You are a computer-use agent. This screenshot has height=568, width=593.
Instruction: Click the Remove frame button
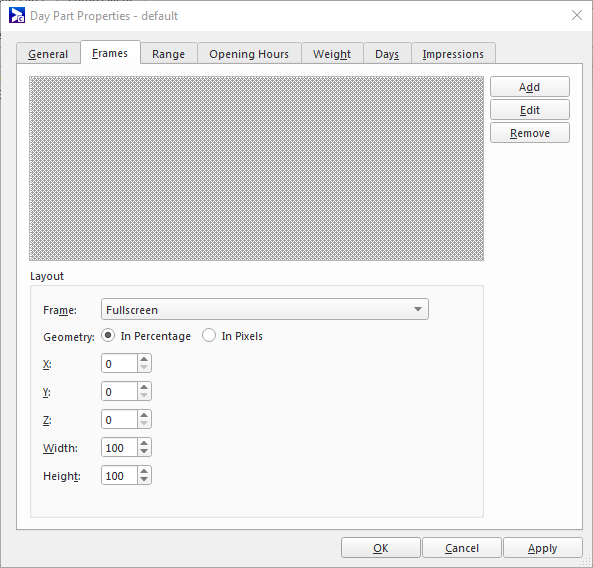(x=529, y=133)
